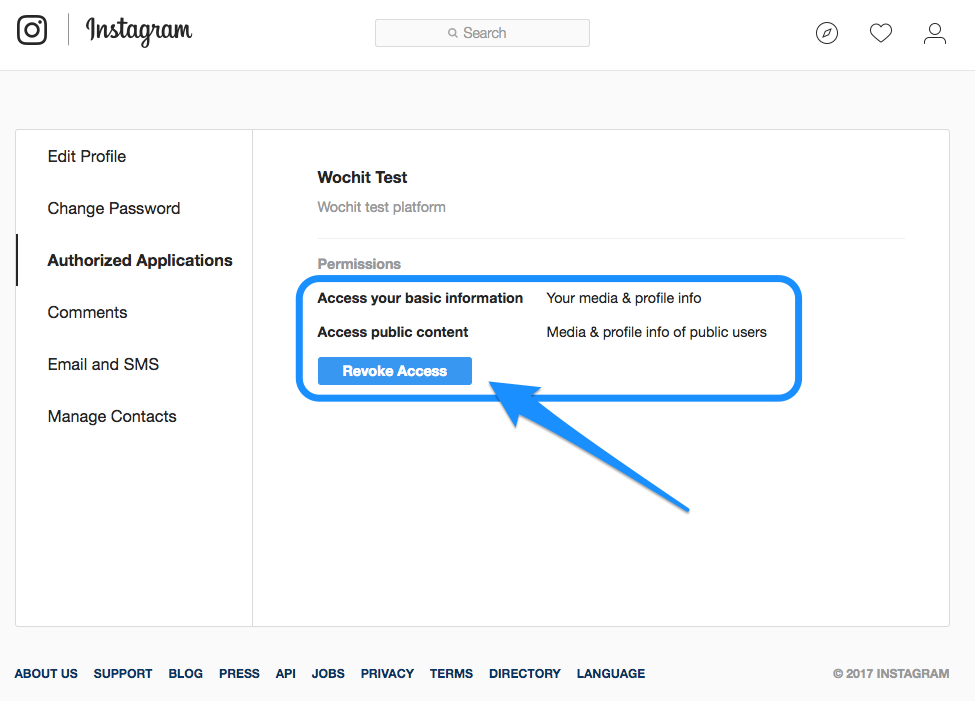The image size is (975, 701).
Task: Open the Blog footer link
Action: [x=185, y=674]
